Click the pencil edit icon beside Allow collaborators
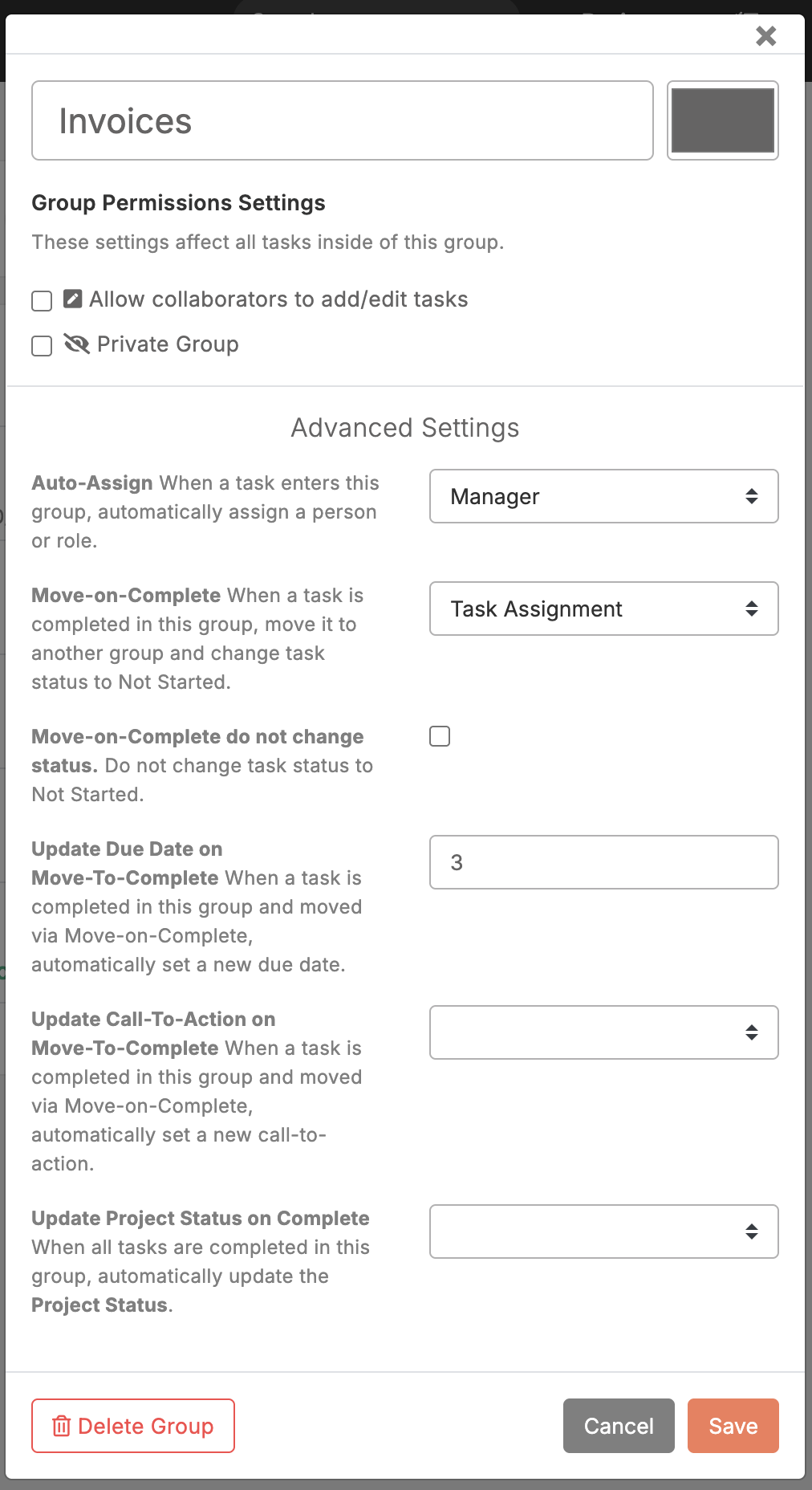 coord(73,299)
